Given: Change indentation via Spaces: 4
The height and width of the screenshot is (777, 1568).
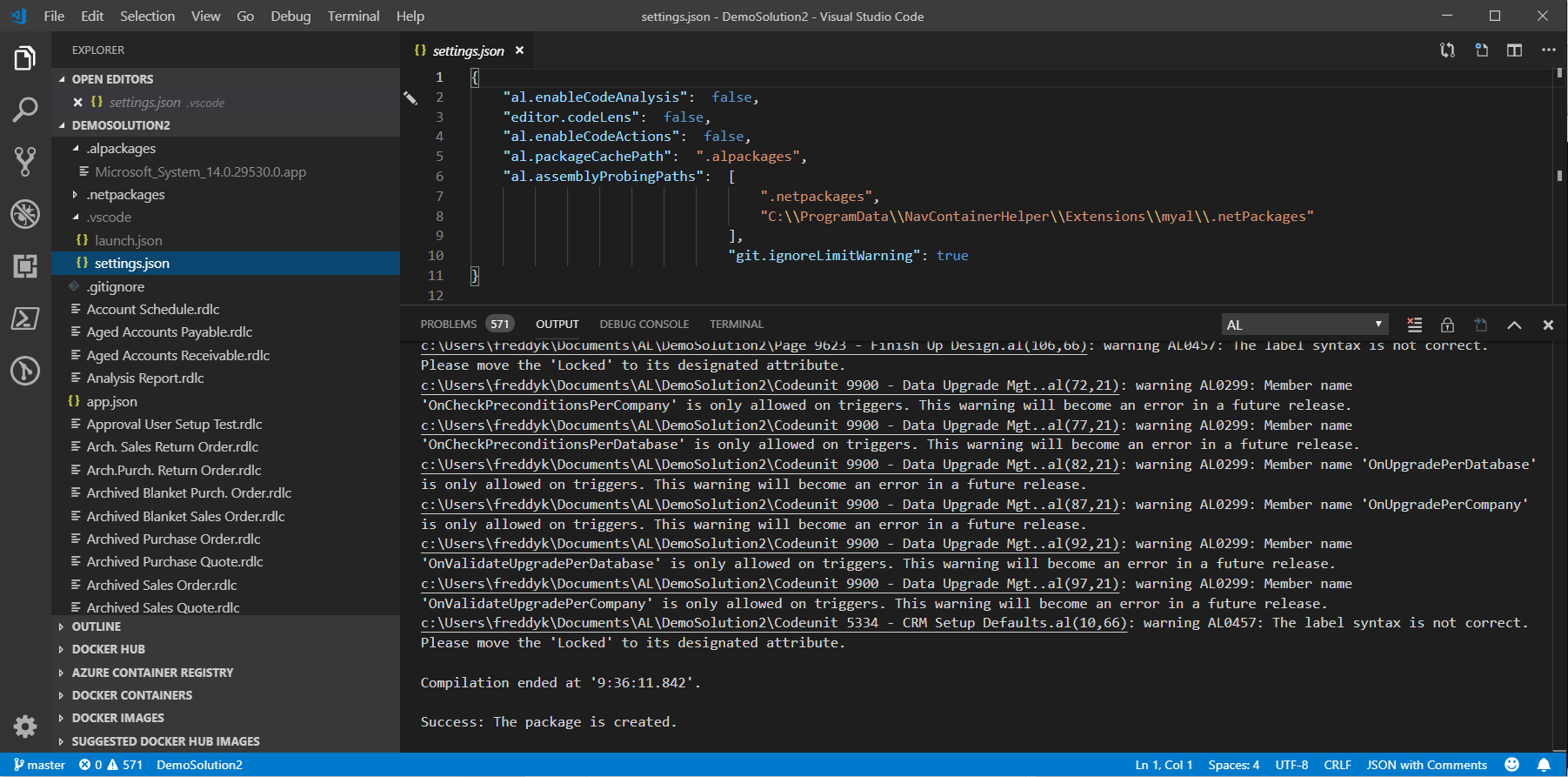Looking at the screenshot, I should [1233, 765].
